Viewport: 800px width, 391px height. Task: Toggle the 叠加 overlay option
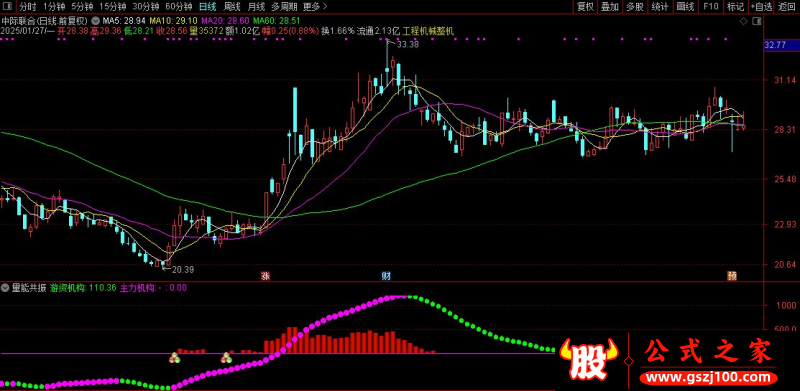[x=610, y=7]
